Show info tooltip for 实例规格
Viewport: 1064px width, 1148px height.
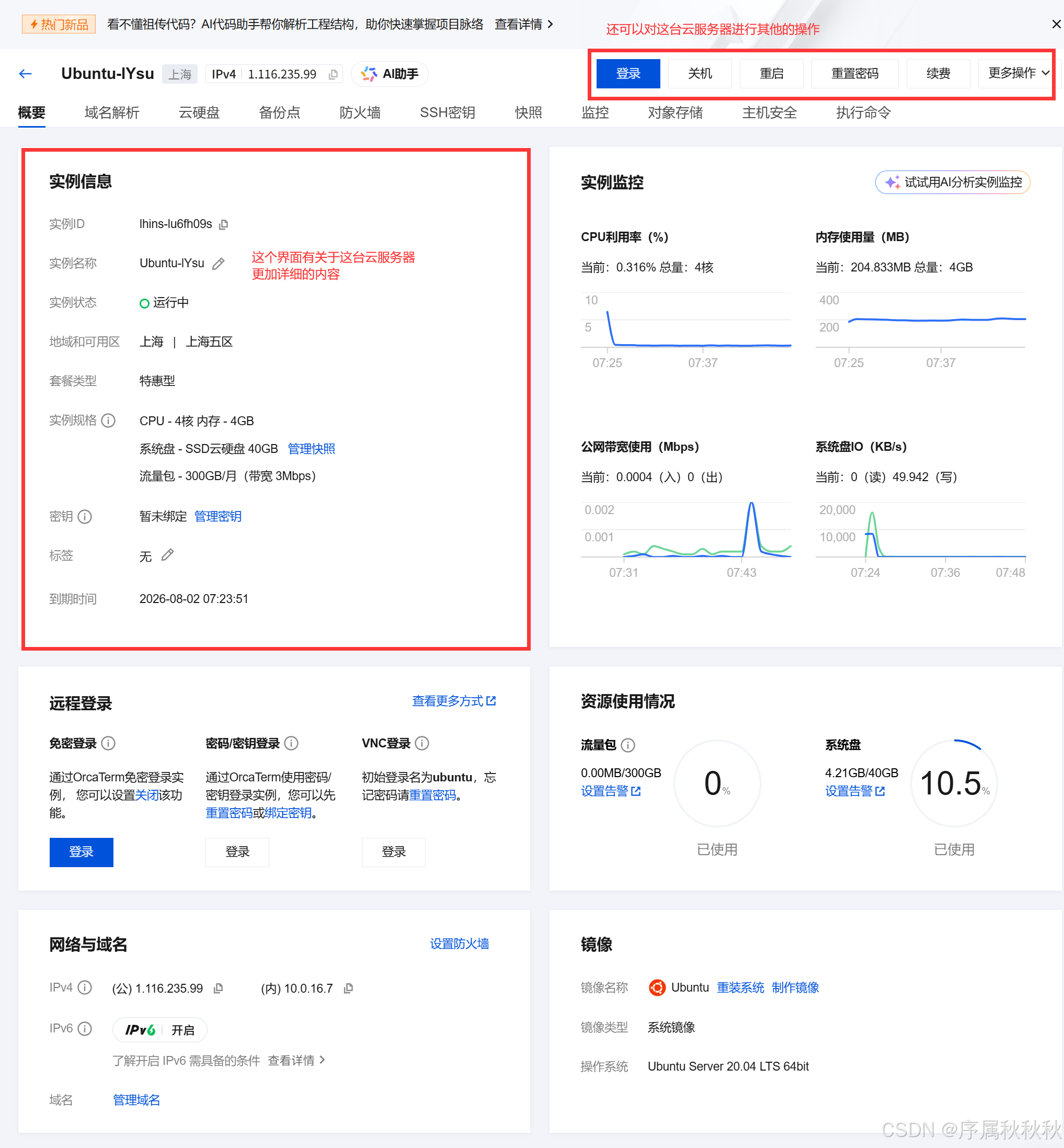(108, 420)
